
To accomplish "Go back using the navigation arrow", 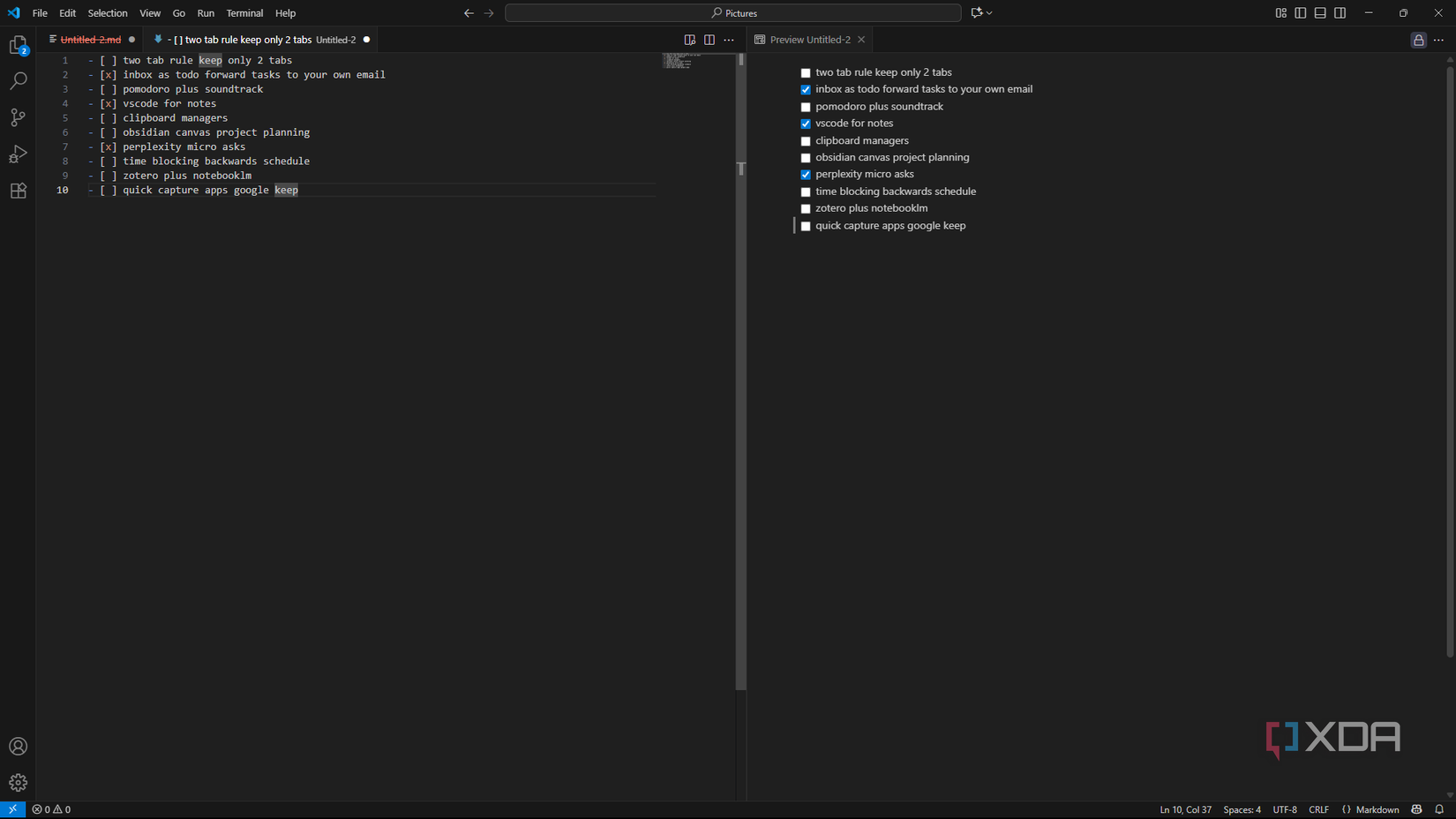I will (x=469, y=13).
